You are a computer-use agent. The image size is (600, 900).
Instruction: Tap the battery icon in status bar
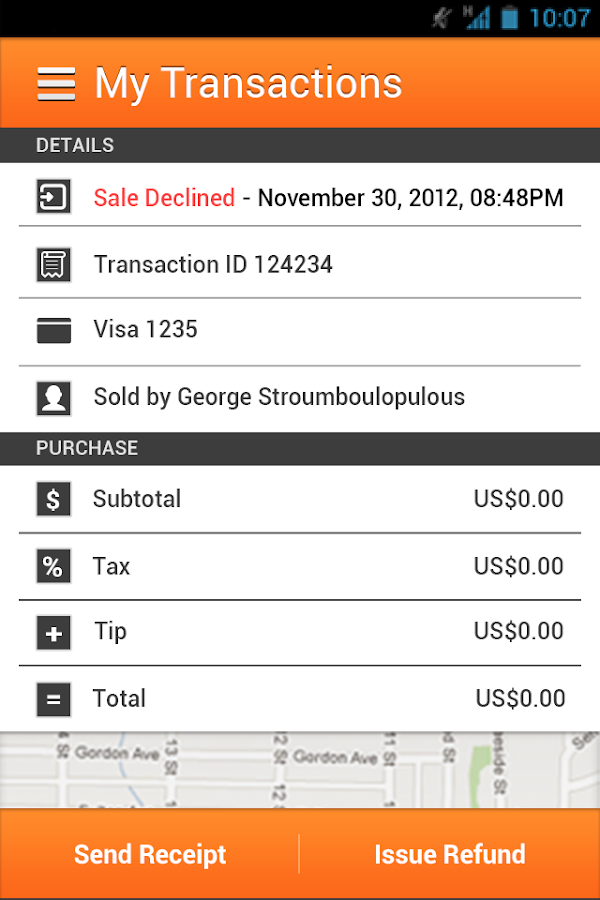pyautogui.click(x=511, y=17)
